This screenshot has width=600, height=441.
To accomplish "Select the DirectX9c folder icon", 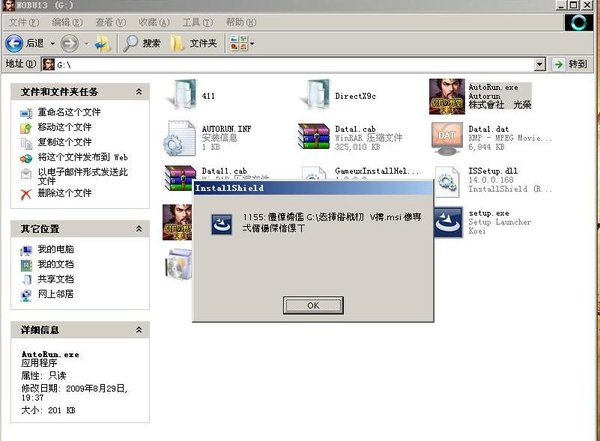I will click(x=315, y=95).
